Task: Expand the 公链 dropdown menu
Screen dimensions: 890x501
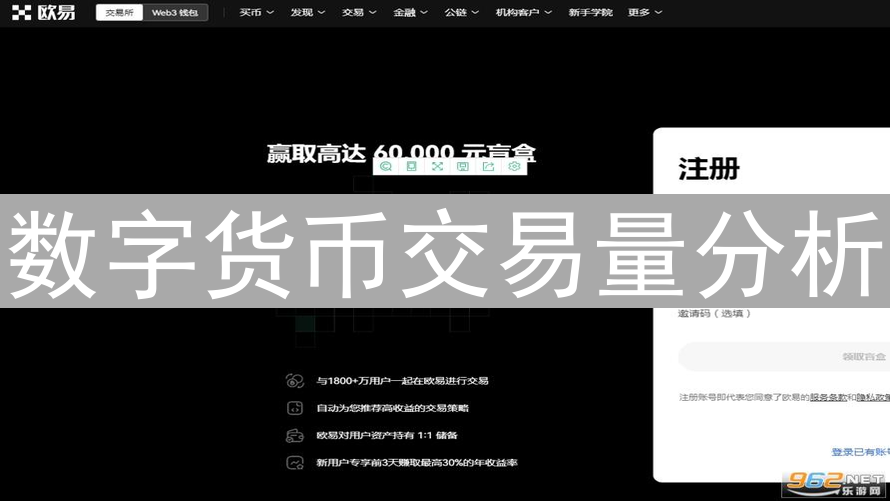Action: (461, 12)
